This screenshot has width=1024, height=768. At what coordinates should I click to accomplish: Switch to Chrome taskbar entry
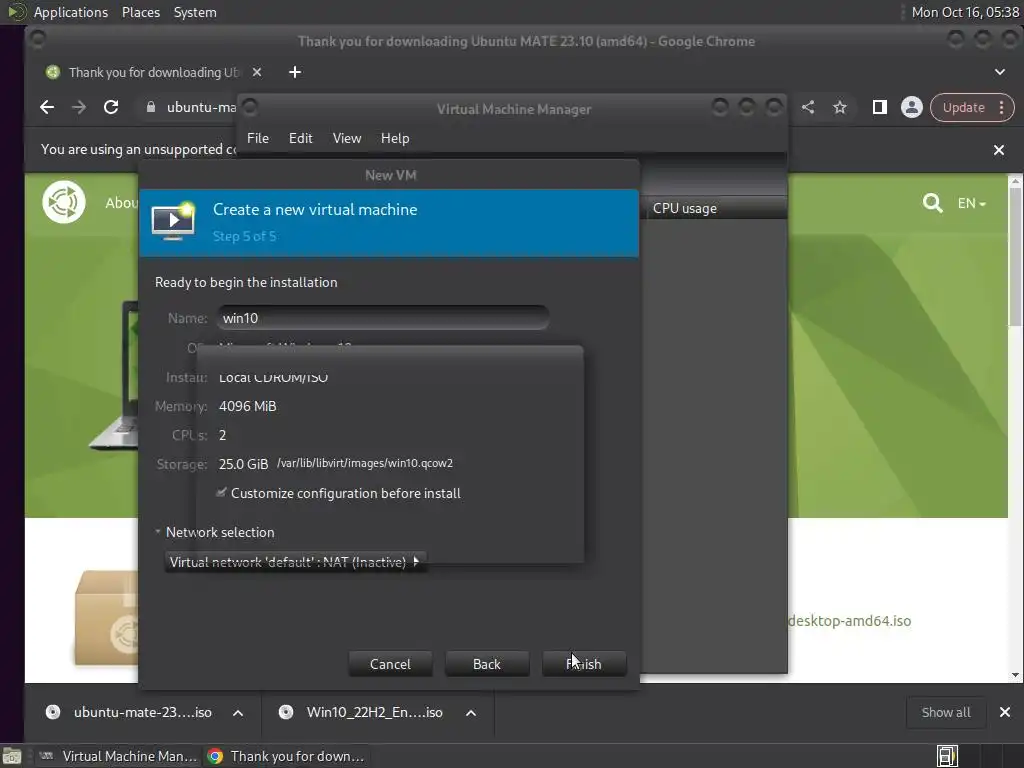pyautogui.click(x=286, y=756)
